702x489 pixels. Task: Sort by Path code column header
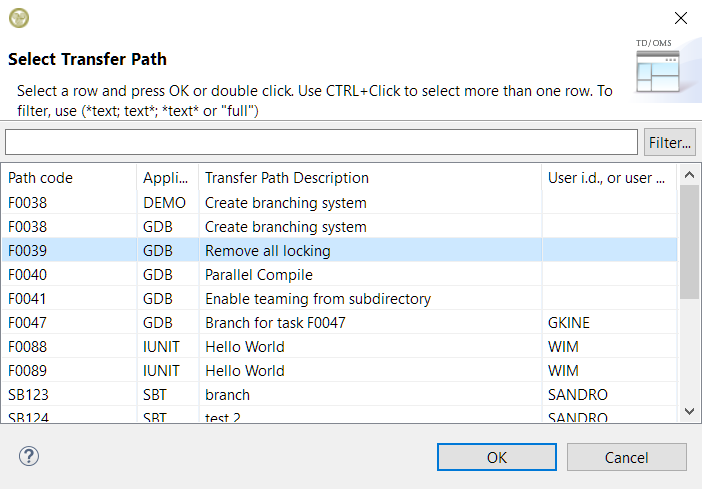(70, 178)
